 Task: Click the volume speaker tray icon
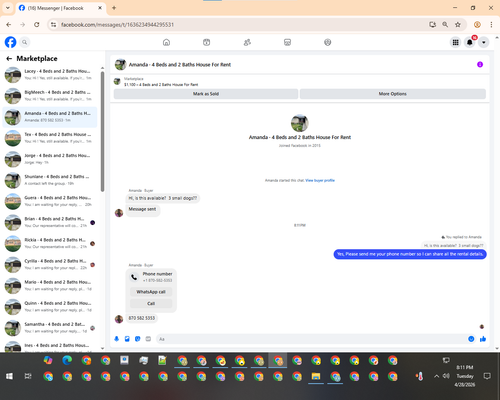tap(446, 376)
